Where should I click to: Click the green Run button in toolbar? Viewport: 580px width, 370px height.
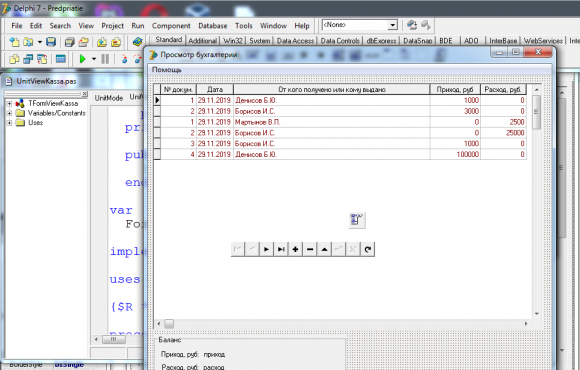point(82,58)
